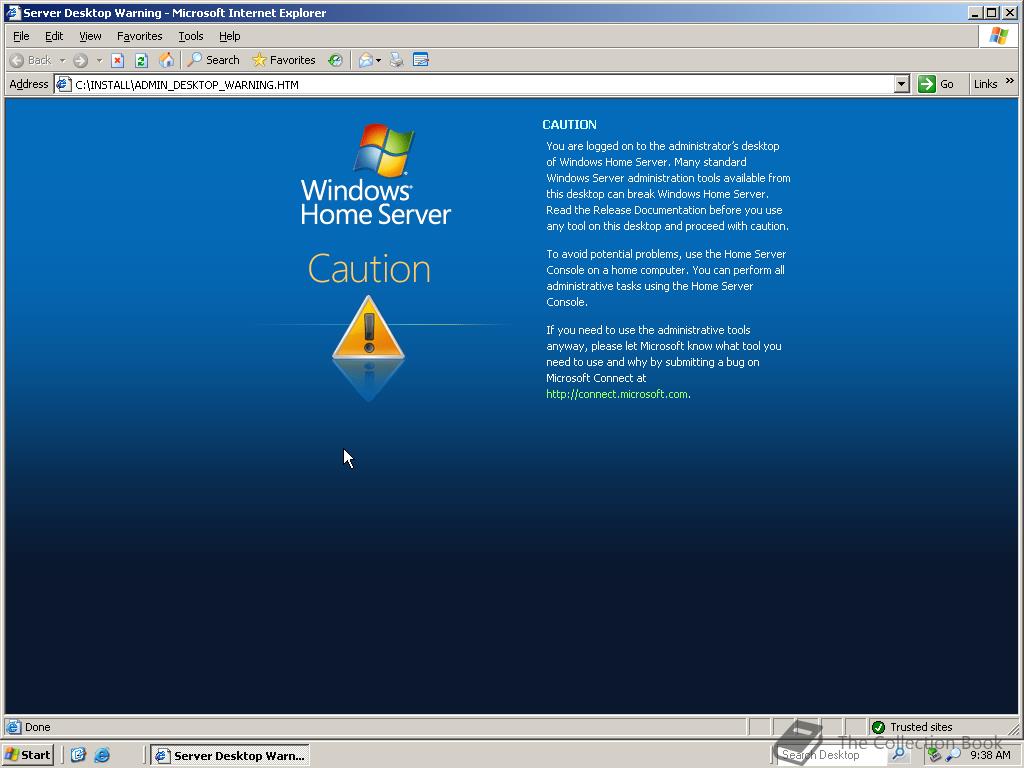Viewport: 1024px width, 768px height.
Task: Click the 9:38 AM clock
Action: pos(990,755)
